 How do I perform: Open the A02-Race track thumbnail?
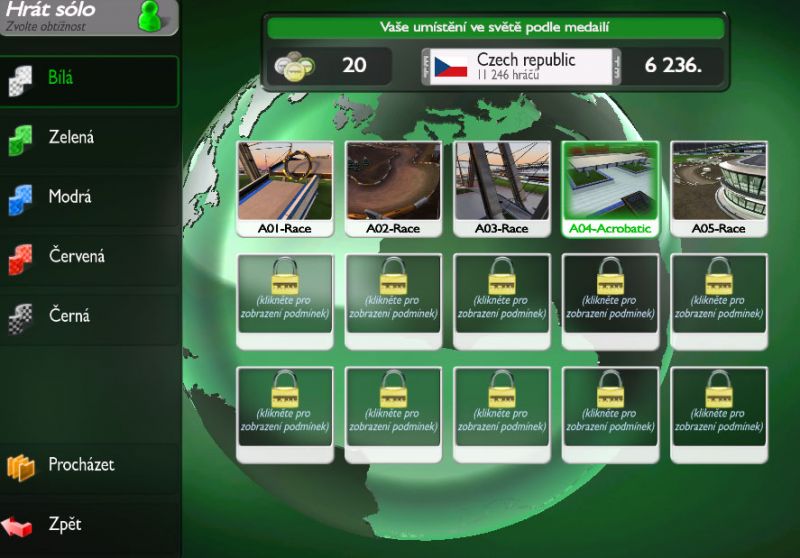coord(393,189)
